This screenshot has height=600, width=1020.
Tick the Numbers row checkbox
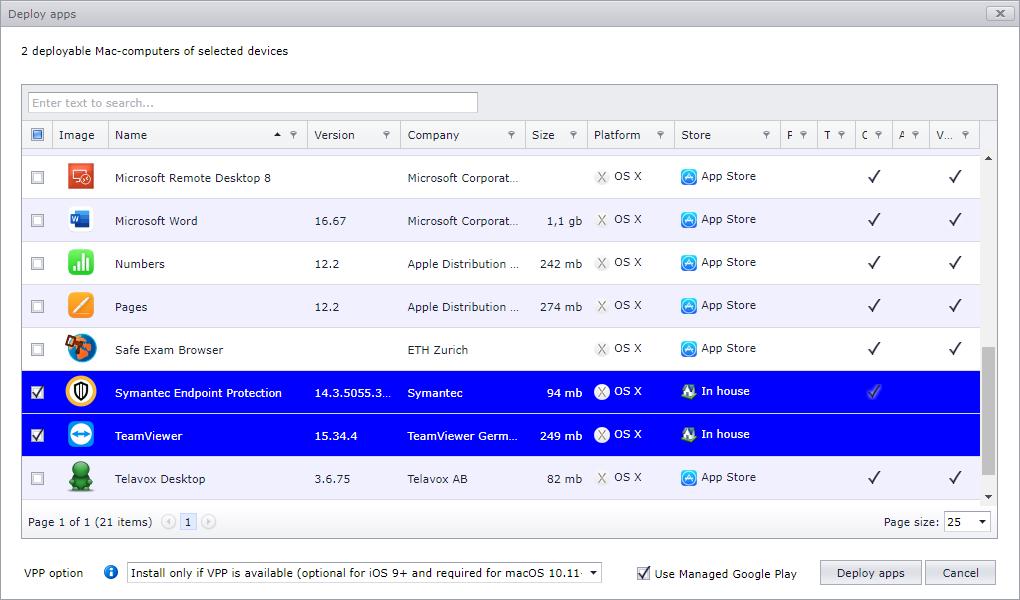pos(38,263)
